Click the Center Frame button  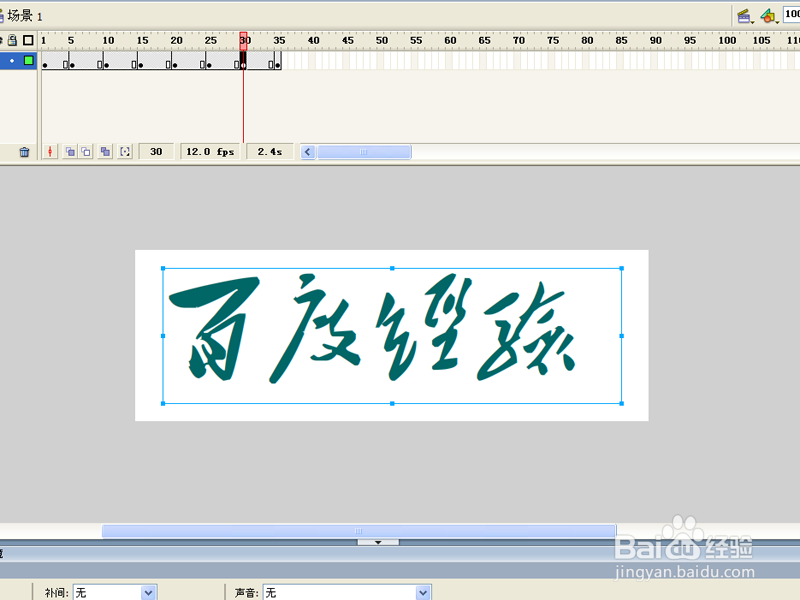click(50, 152)
